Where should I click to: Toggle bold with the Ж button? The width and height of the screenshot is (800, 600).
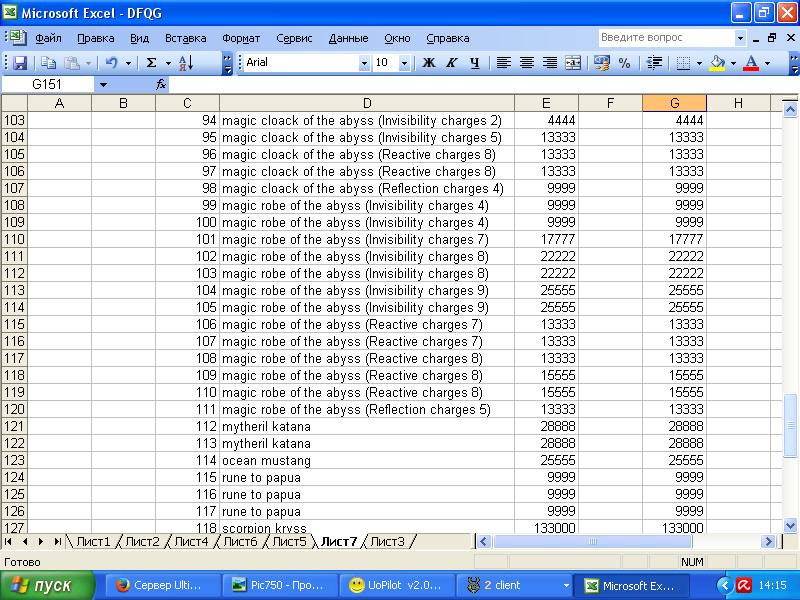(x=429, y=63)
